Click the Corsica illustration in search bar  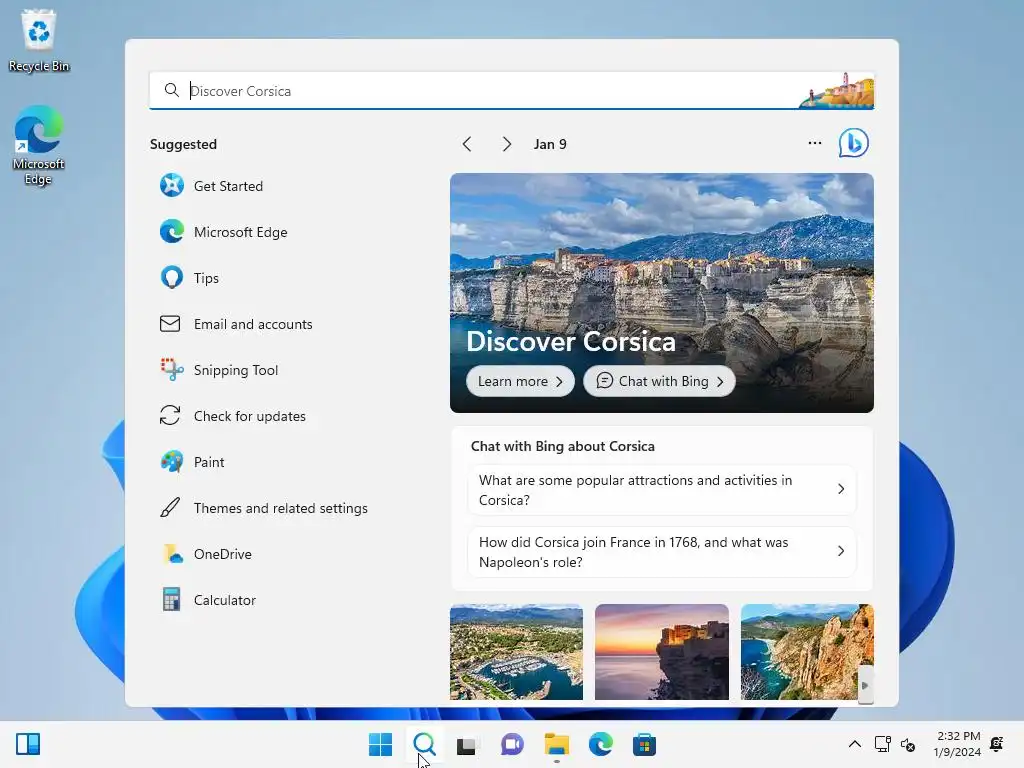click(837, 90)
